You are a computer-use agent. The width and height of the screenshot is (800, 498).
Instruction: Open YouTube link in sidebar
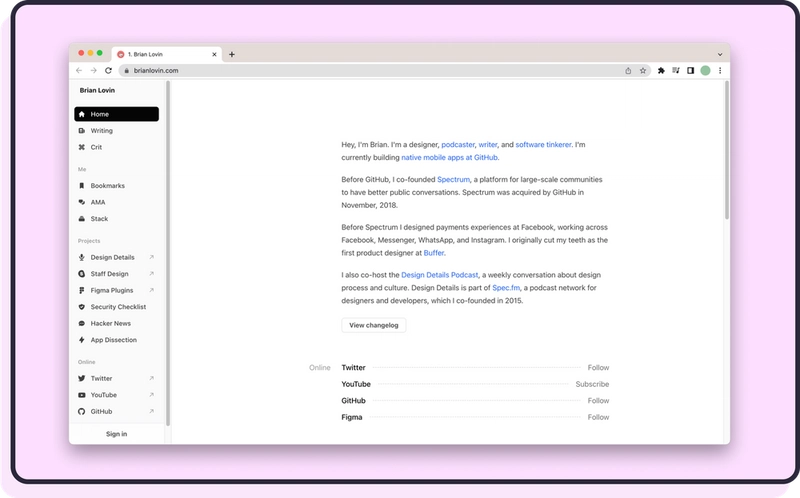point(116,395)
